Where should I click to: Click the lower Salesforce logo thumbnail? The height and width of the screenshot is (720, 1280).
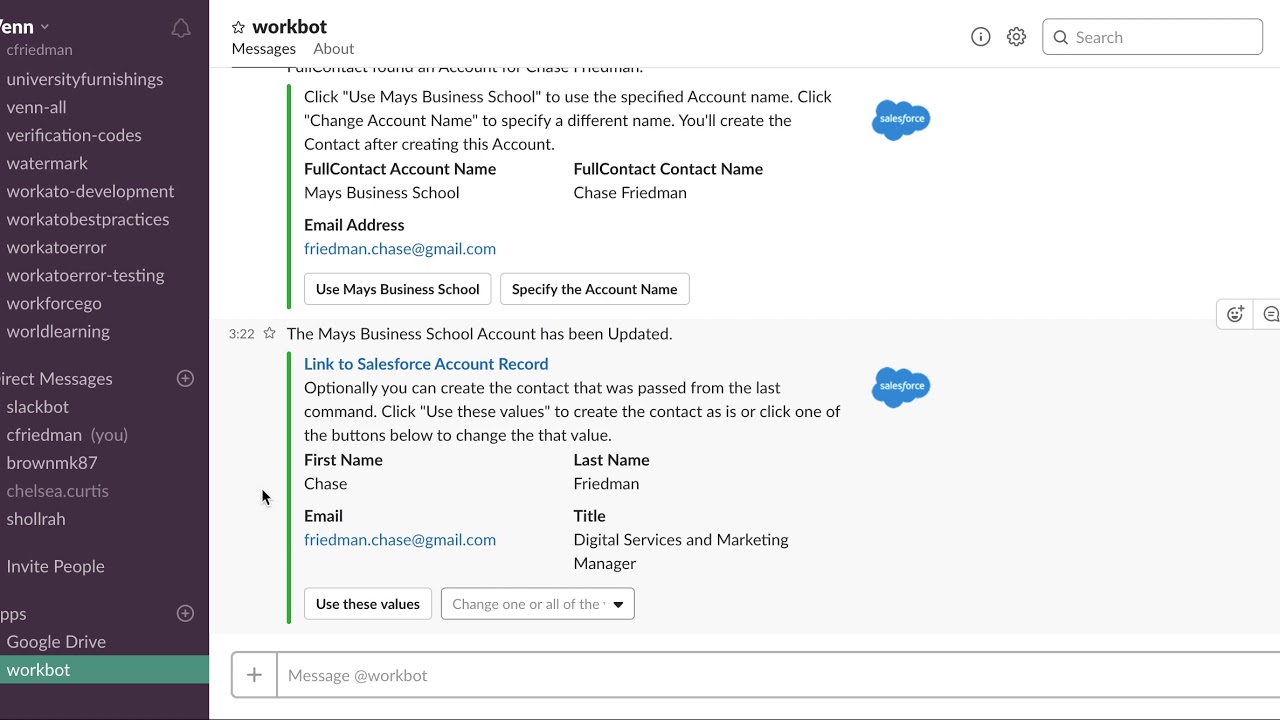click(901, 386)
